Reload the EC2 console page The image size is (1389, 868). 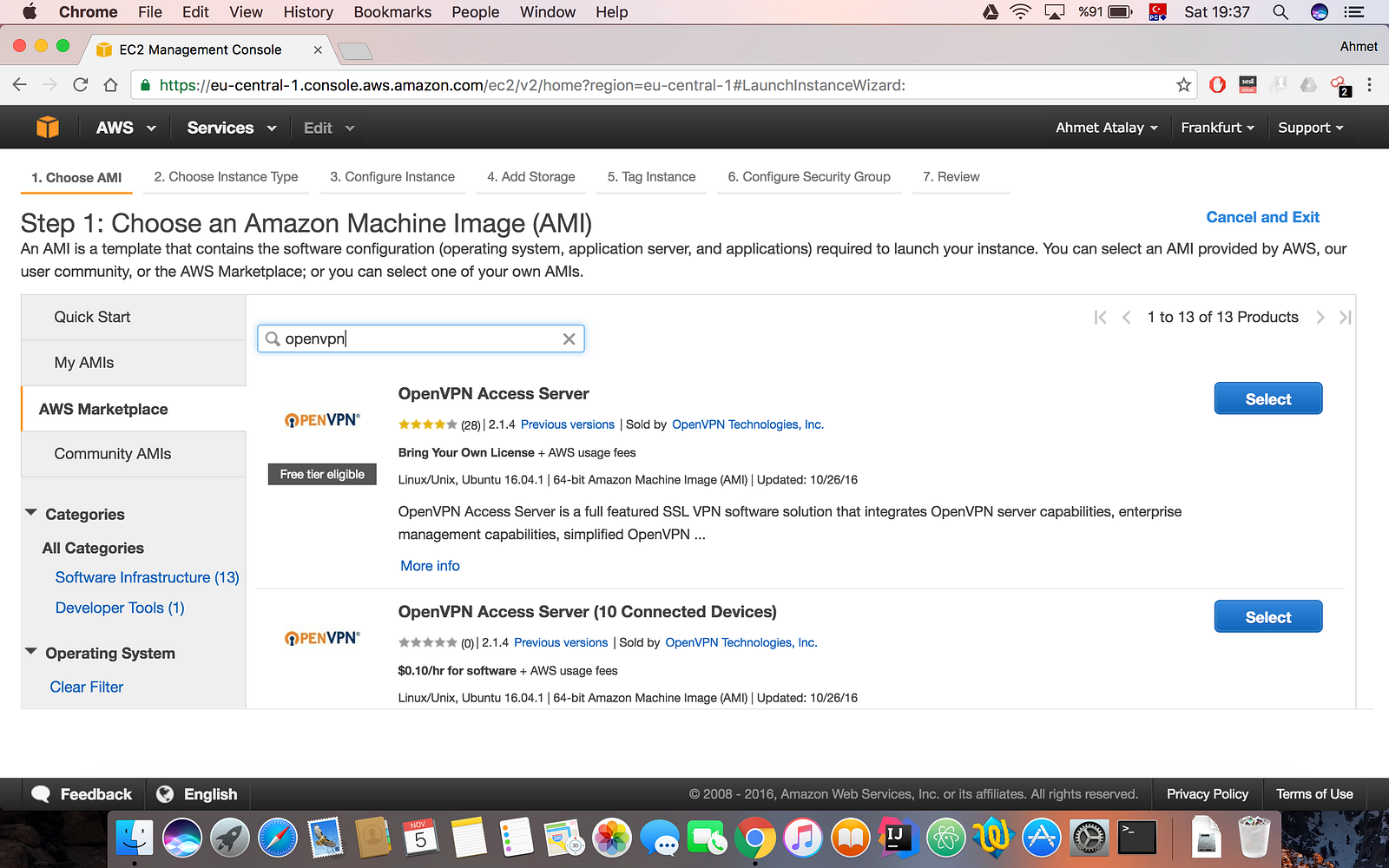tap(80, 85)
